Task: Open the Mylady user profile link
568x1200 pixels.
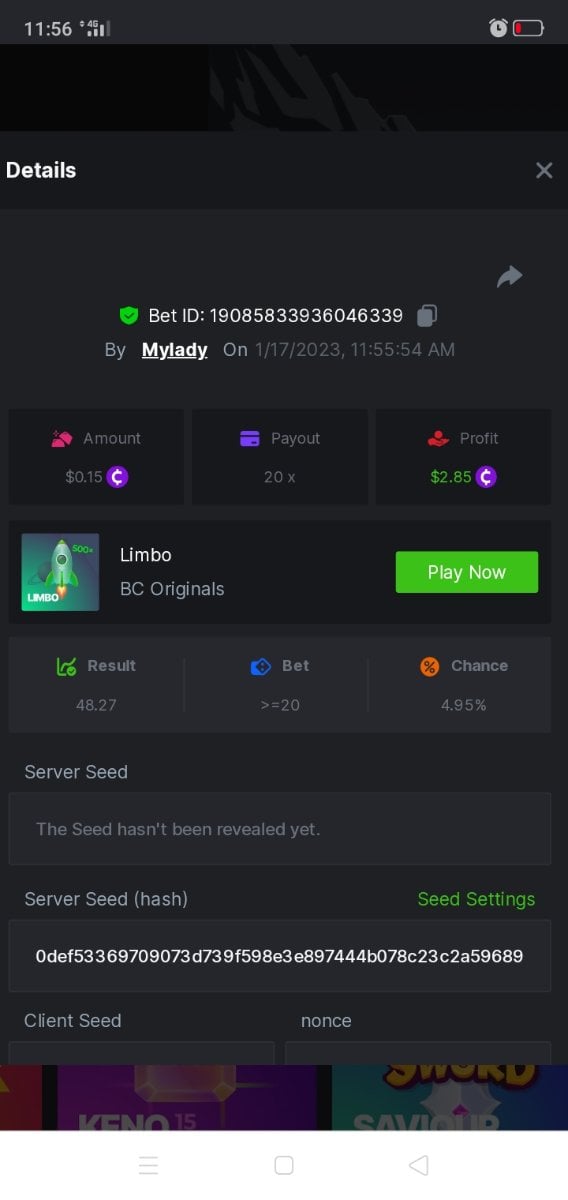Action: point(175,350)
